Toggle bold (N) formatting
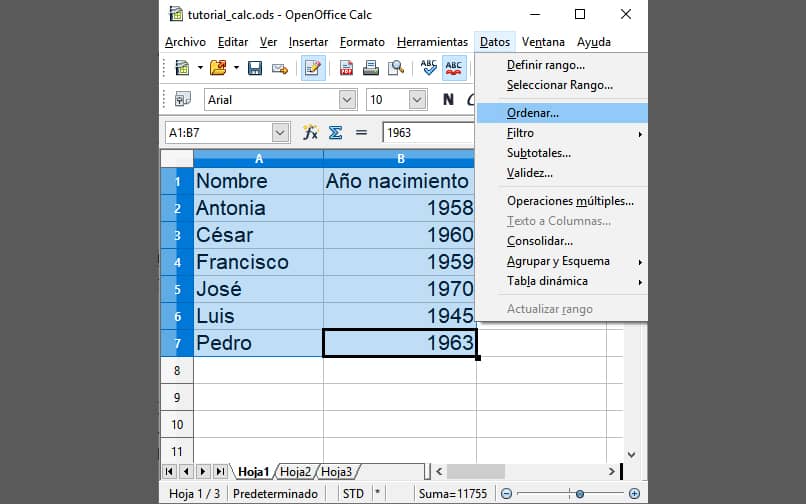 [448, 100]
